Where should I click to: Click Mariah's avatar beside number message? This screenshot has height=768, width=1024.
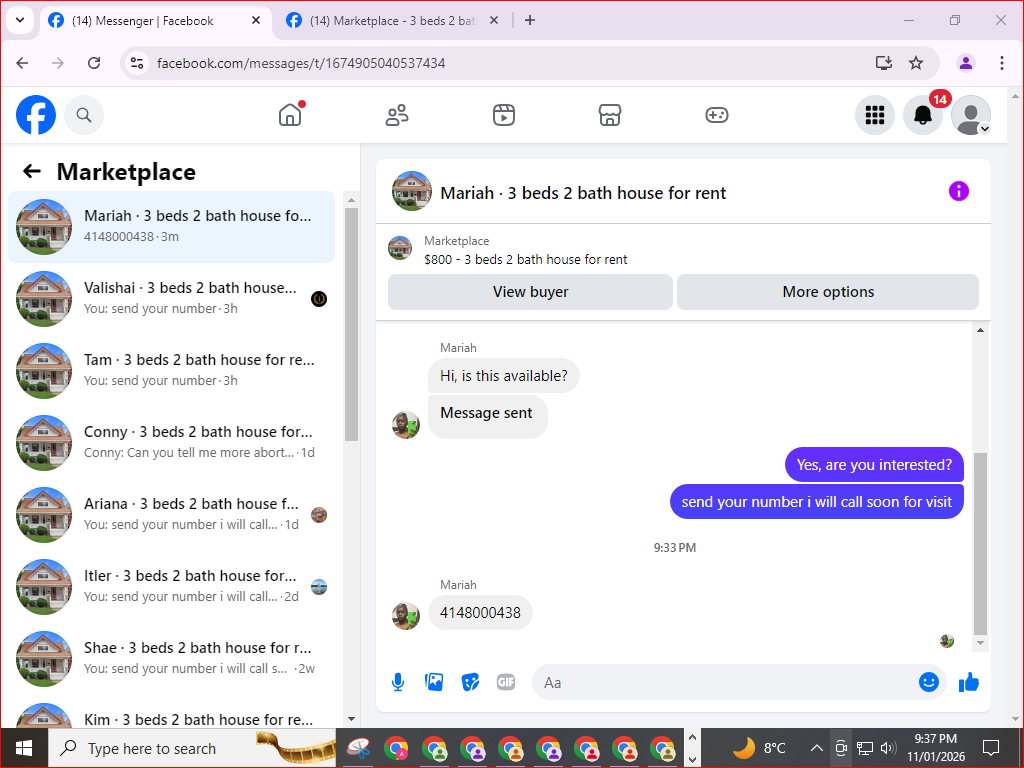pos(406,616)
